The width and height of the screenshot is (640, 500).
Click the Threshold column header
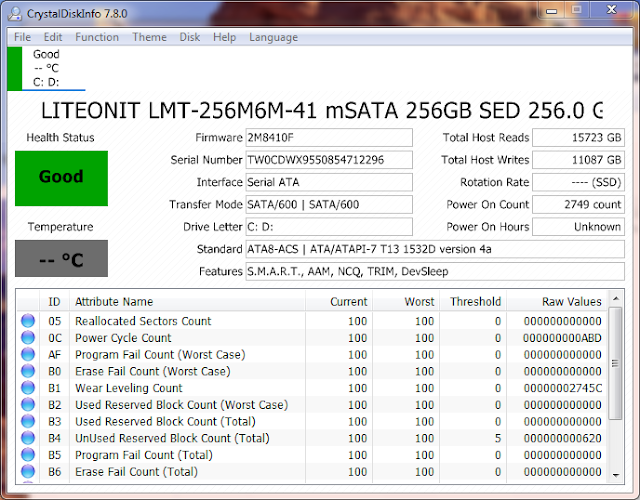click(473, 302)
